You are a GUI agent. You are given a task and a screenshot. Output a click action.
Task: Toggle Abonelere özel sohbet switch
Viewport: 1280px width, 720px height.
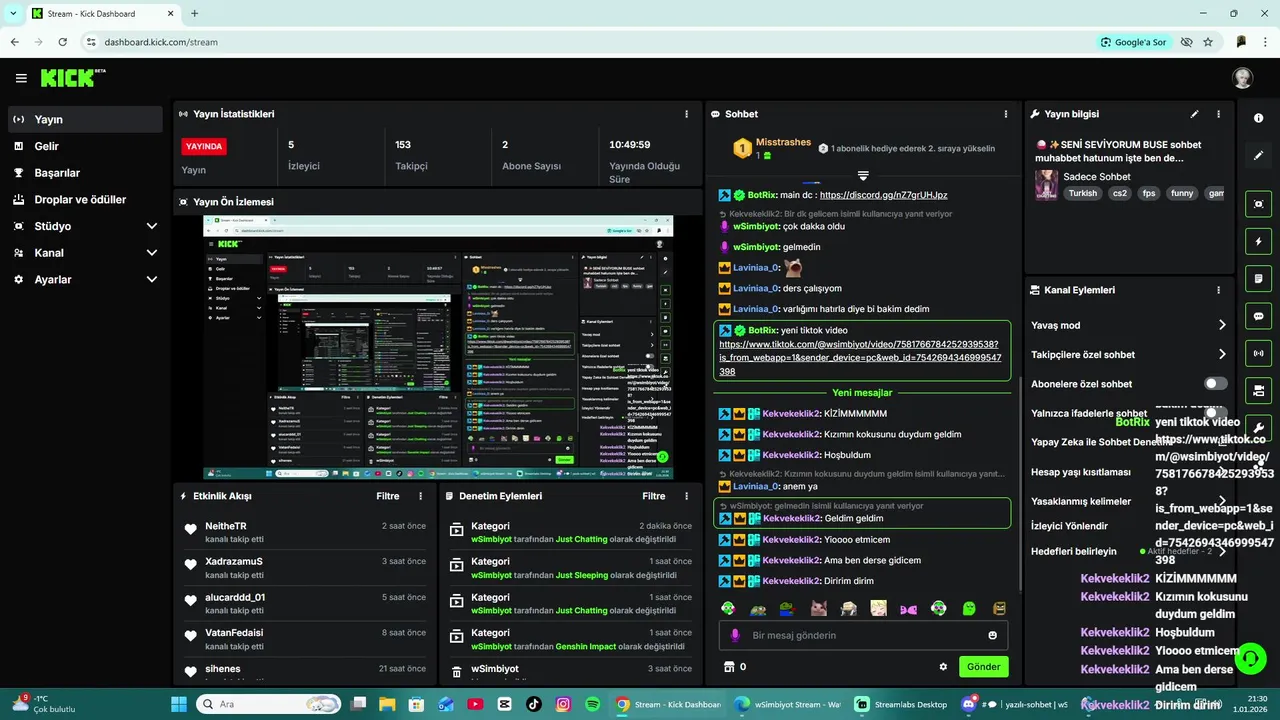pos(1215,384)
